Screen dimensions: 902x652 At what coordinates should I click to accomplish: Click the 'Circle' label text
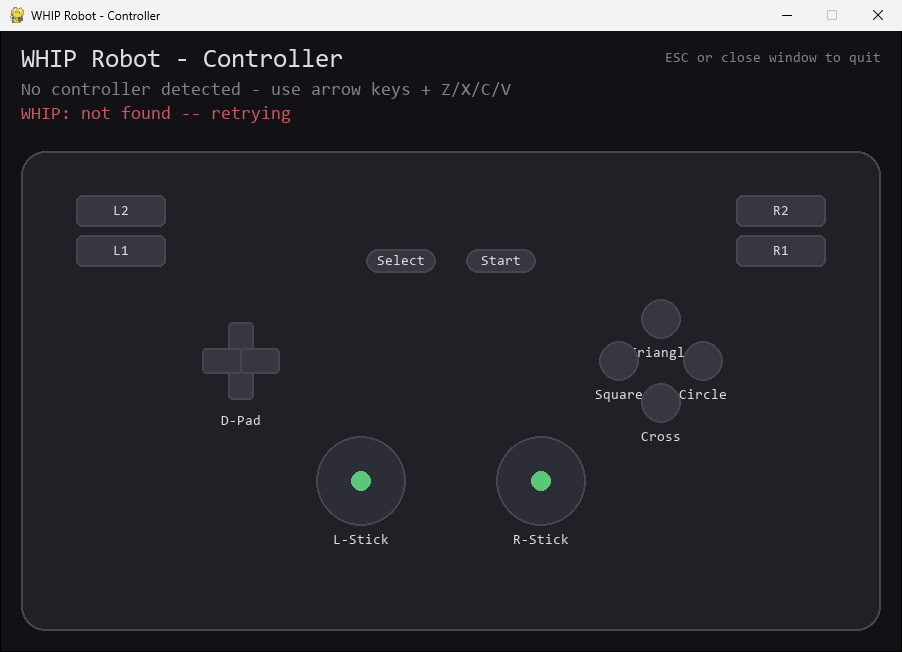(703, 395)
